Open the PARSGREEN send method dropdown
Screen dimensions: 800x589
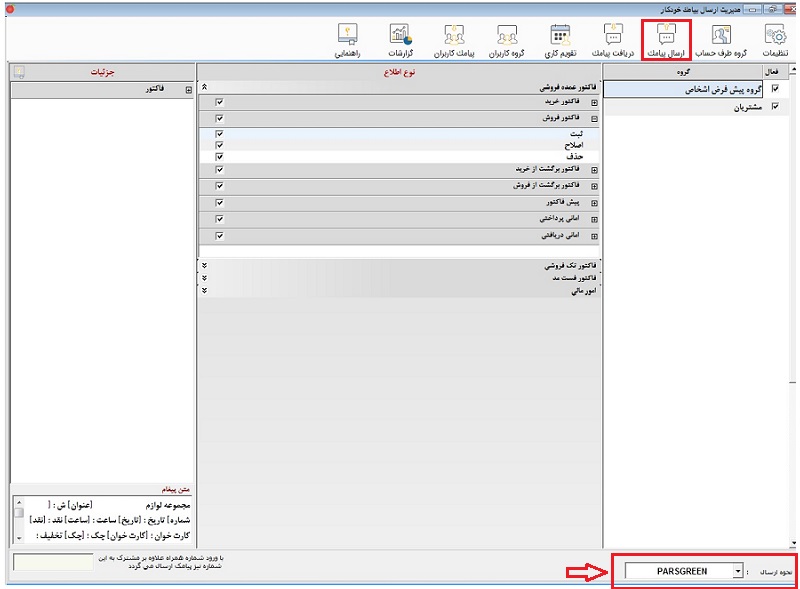(x=738, y=571)
